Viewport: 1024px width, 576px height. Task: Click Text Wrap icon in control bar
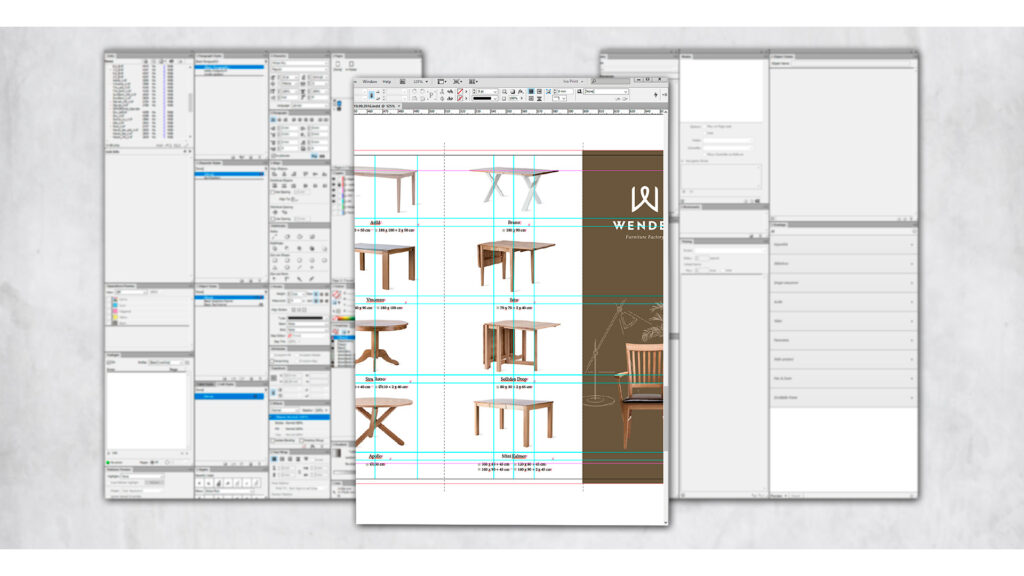[531, 91]
